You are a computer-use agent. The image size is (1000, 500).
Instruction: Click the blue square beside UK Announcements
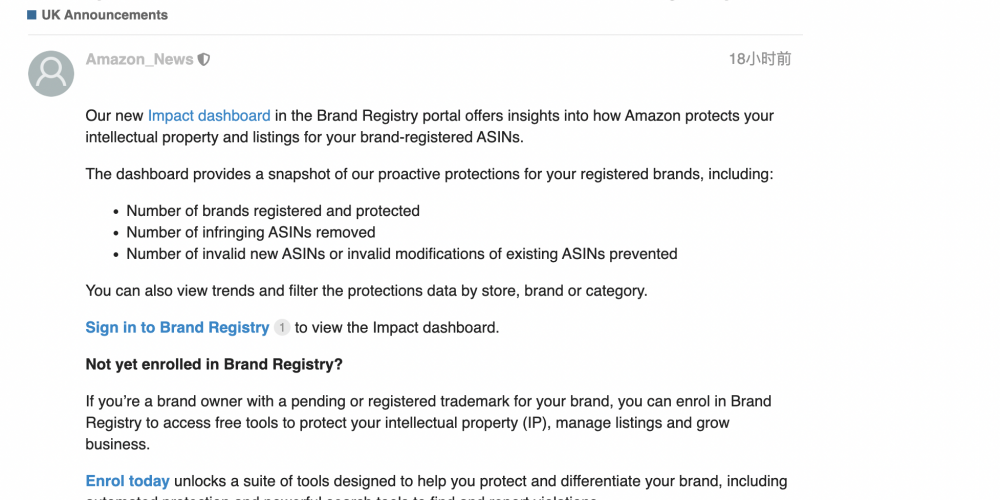32,15
